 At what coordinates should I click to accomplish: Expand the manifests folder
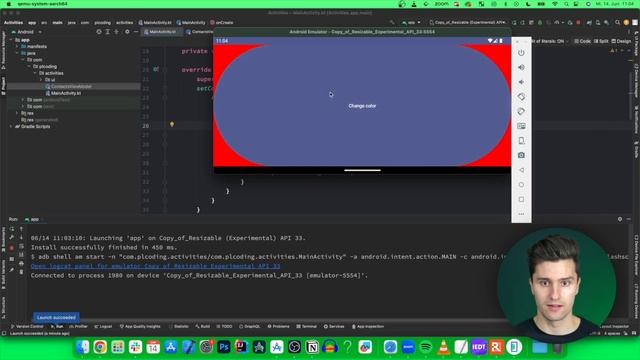click(x=17, y=47)
